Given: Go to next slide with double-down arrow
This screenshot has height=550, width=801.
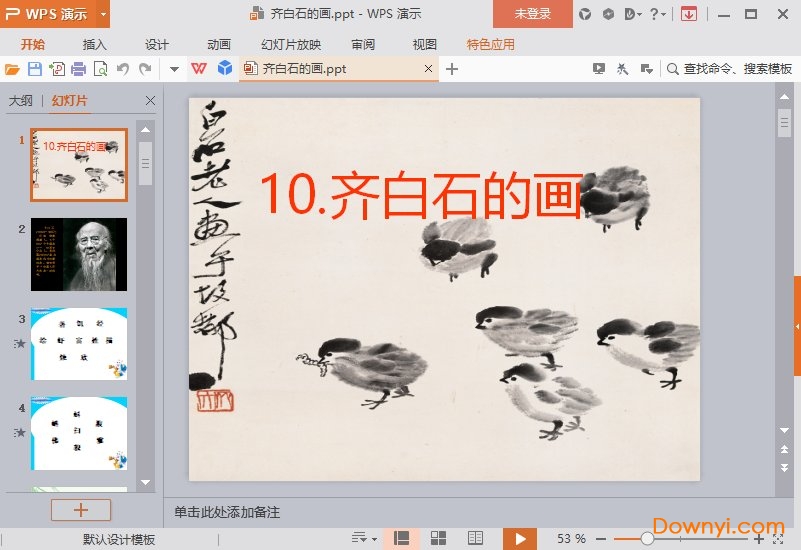Looking at the screenshot, I should [785, 468].
